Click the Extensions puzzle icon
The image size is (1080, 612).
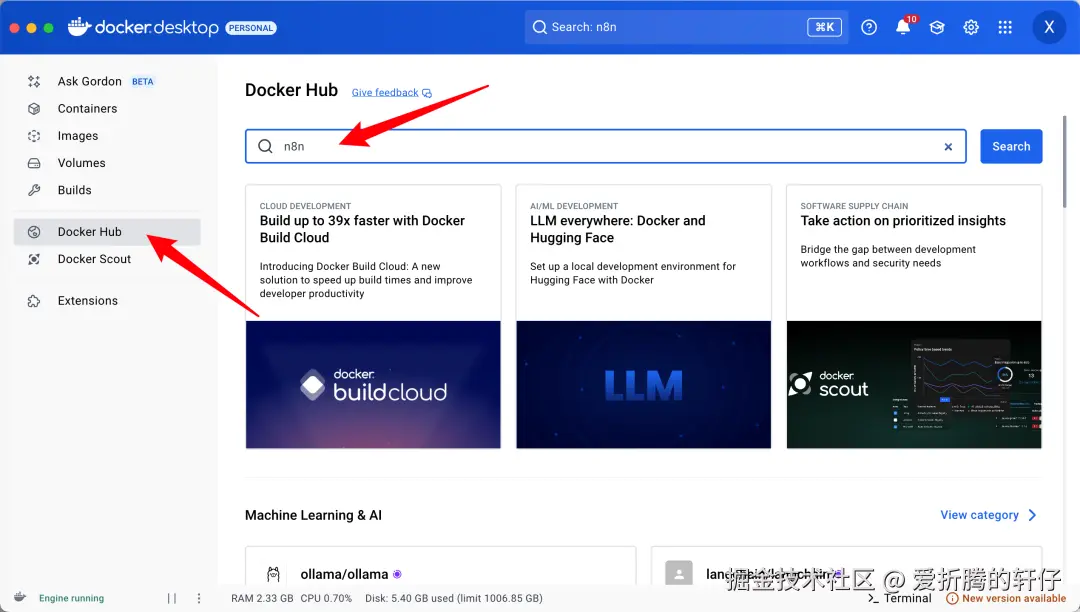[34, 301]
